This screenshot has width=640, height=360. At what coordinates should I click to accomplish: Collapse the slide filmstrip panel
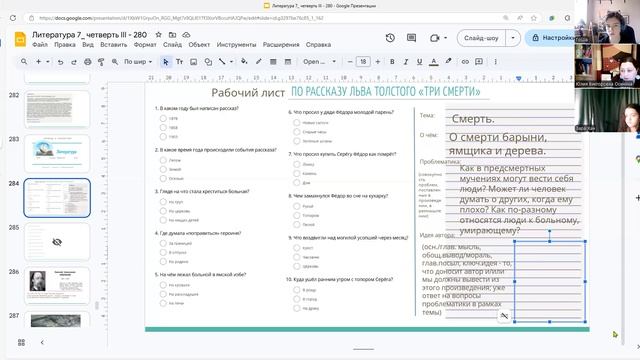coord(42,342)
